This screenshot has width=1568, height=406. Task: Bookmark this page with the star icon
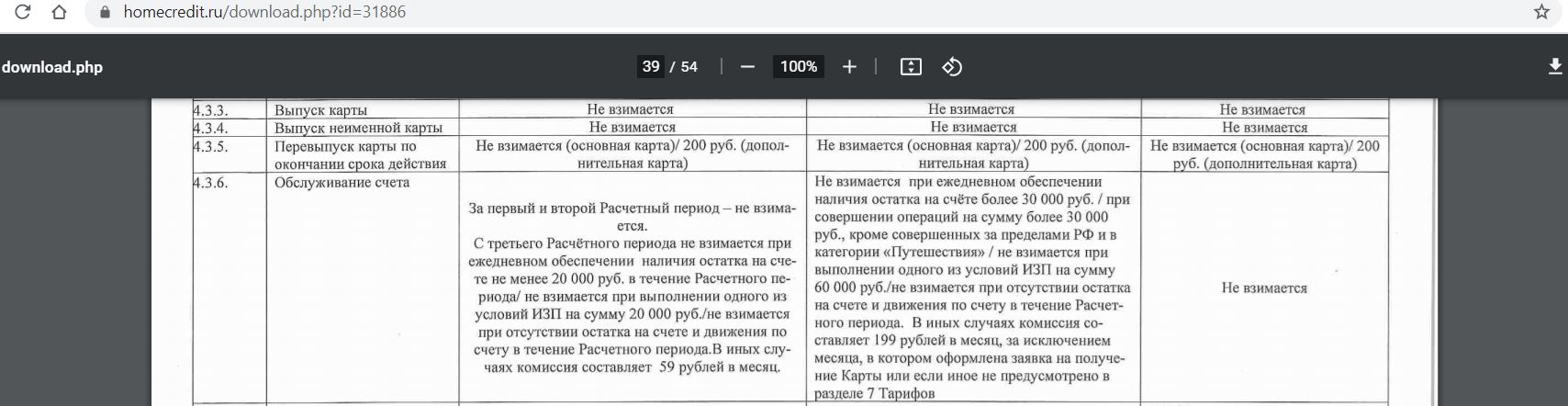click(x=1541, y=12)
